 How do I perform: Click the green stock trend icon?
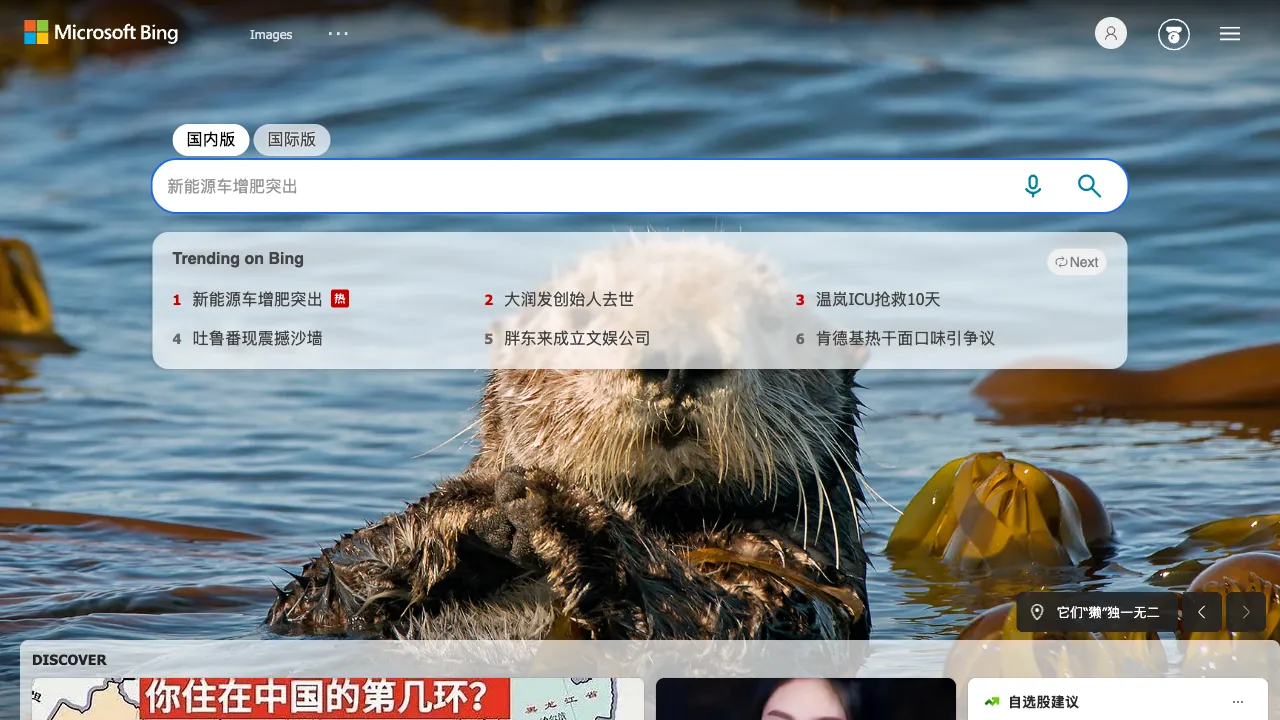[992, 702]
